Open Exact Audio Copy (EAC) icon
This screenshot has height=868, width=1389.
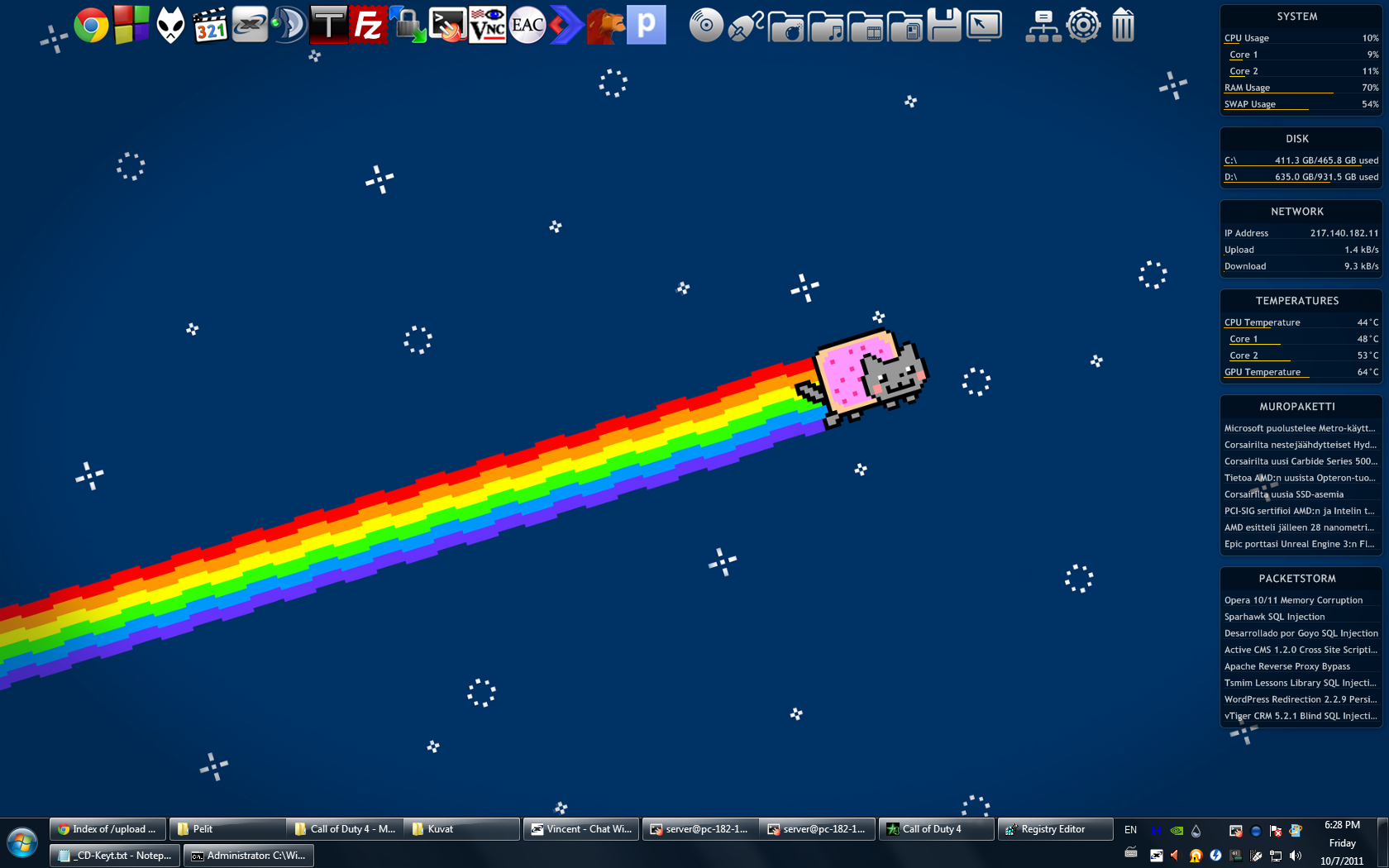(x=527, y=26)
